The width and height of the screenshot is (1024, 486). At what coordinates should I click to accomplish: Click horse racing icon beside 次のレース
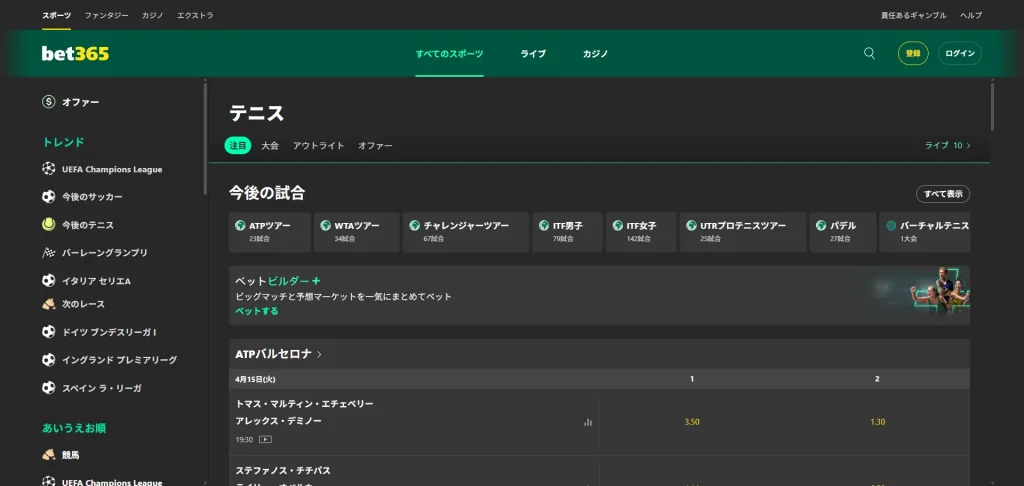48,304
